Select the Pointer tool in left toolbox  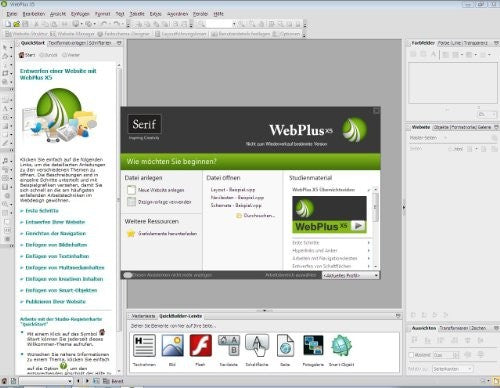coord(5,47)
